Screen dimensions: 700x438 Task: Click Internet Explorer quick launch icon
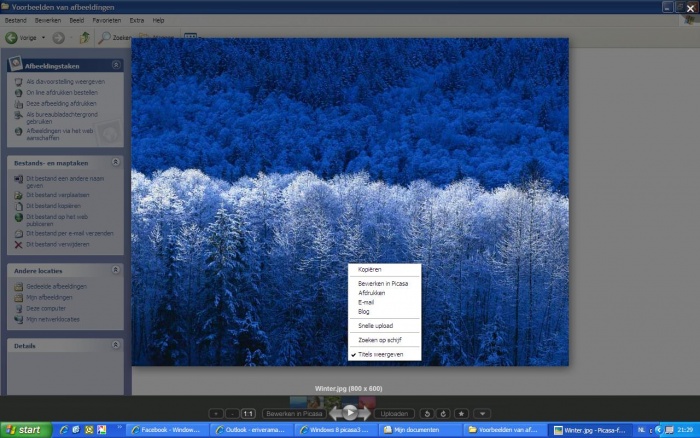pyautogui.click(x=63, y=430)
